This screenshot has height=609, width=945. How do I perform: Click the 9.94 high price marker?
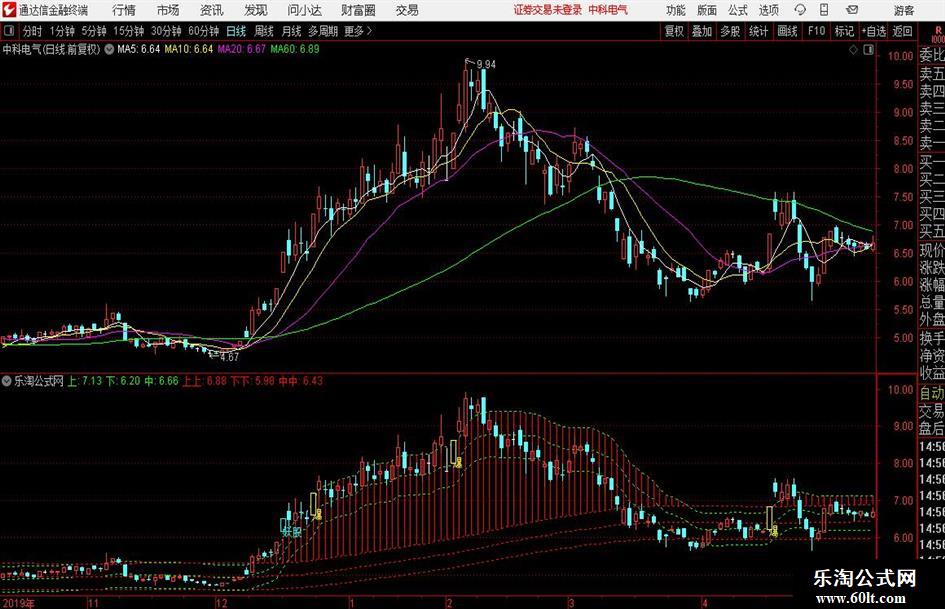(486, 64)
